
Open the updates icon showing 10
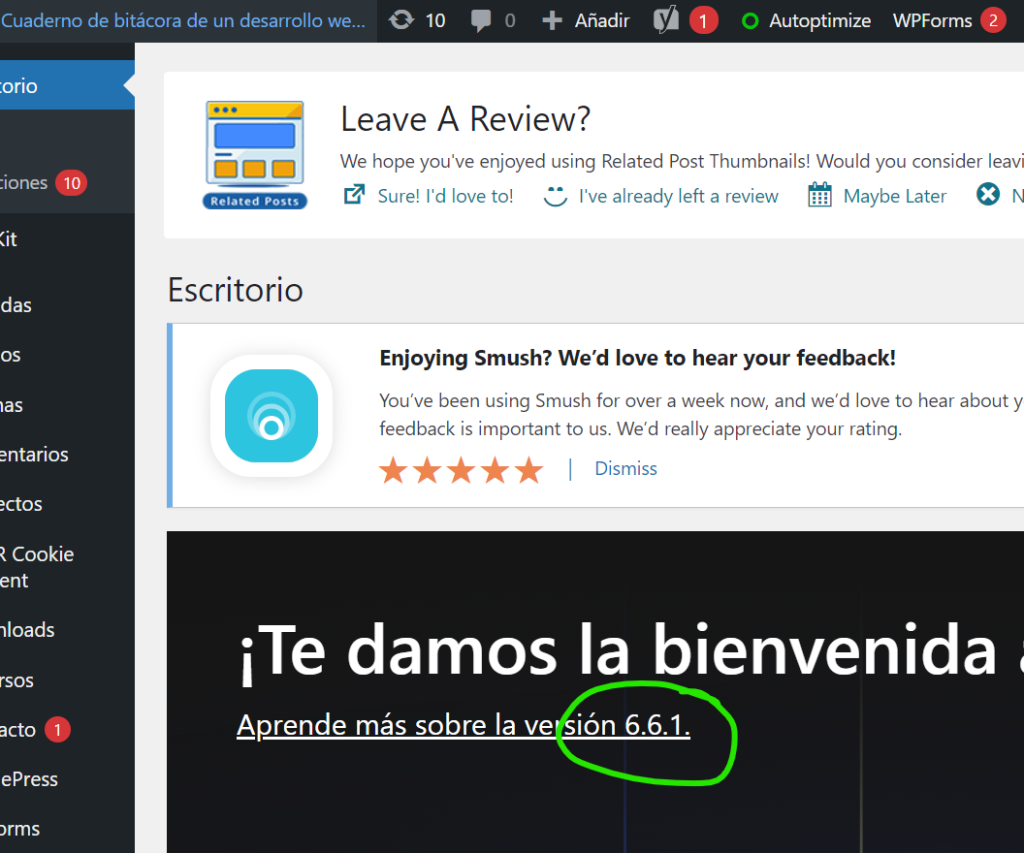pos(401,20)
